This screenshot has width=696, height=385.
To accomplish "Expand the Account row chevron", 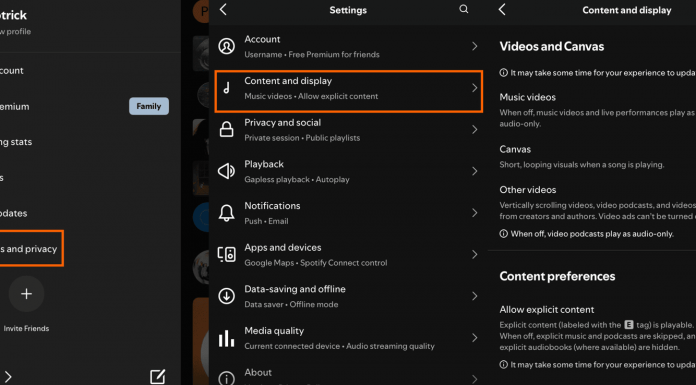I will [x=475, y=46].
